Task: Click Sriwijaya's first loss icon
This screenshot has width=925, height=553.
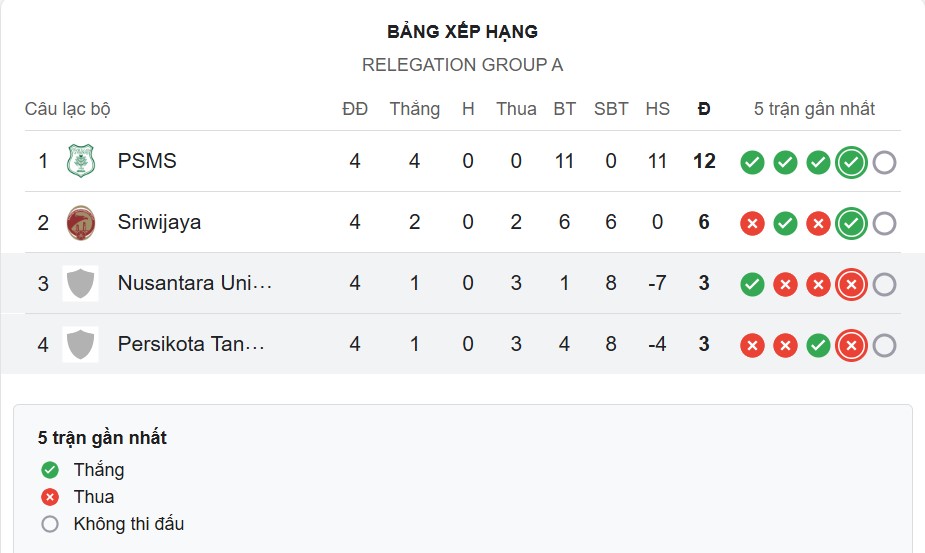Action: coord(752,223)
